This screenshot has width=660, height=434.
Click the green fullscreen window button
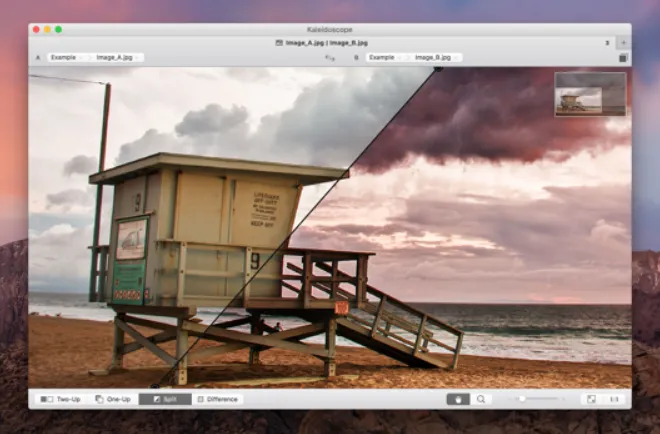click(59, 29)
